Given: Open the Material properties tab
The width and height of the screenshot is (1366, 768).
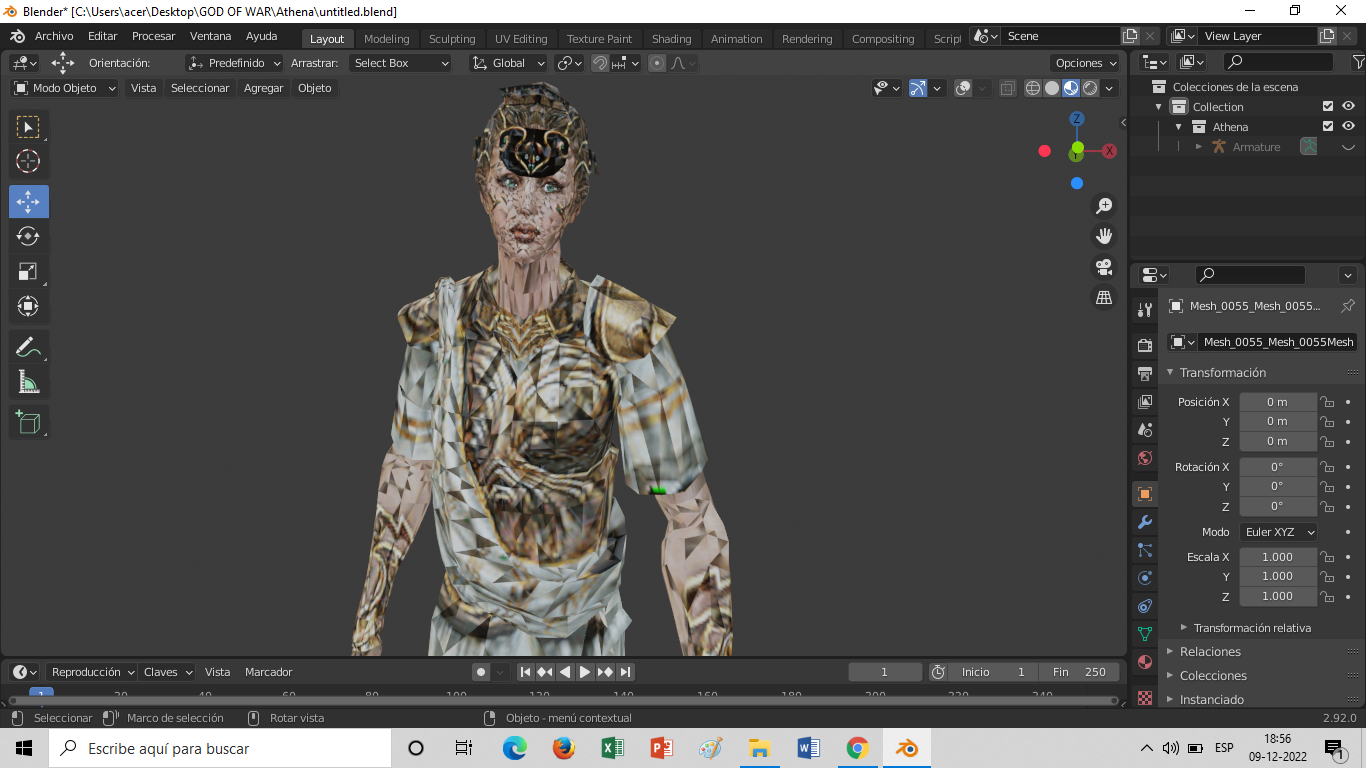Looking at the screenshot, I should [1145, 662].
